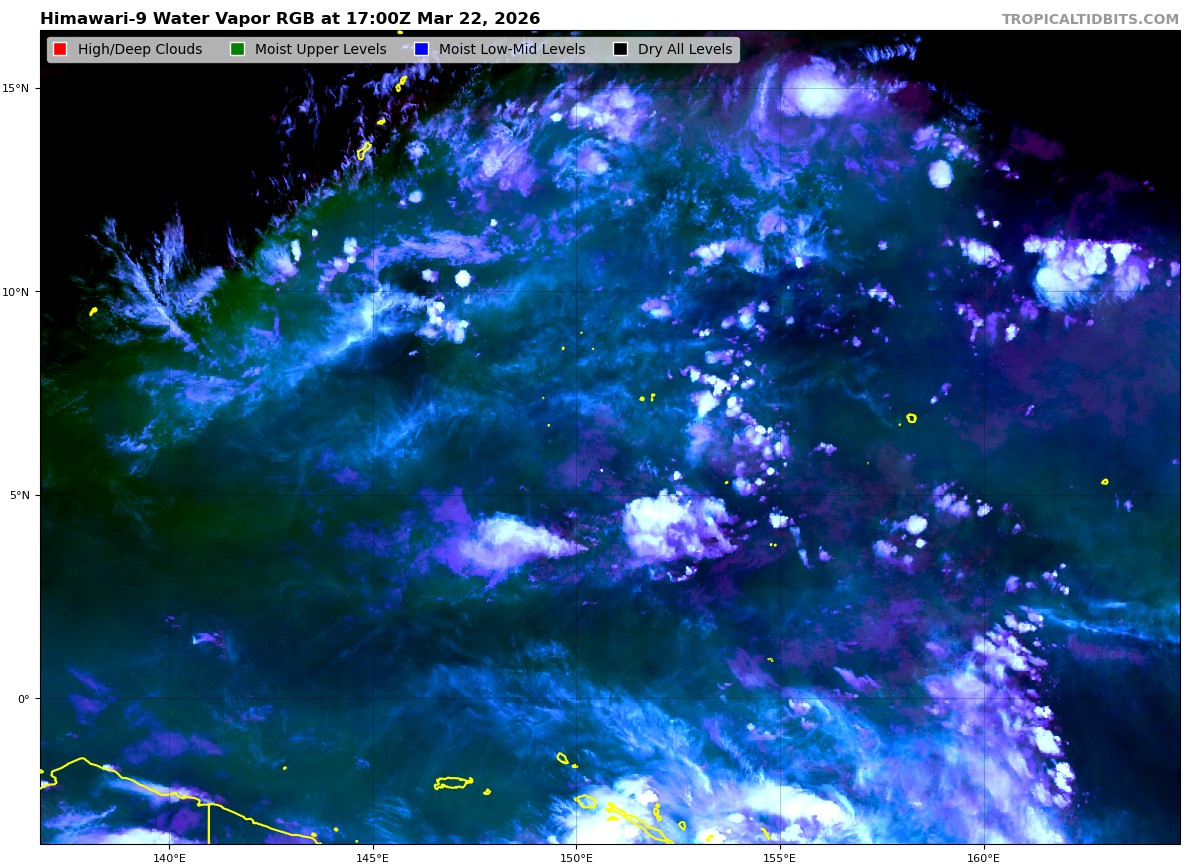Click the black Dry All Levels swatch
Viewport: 1200px width, 867px height.
coord(620,50)
